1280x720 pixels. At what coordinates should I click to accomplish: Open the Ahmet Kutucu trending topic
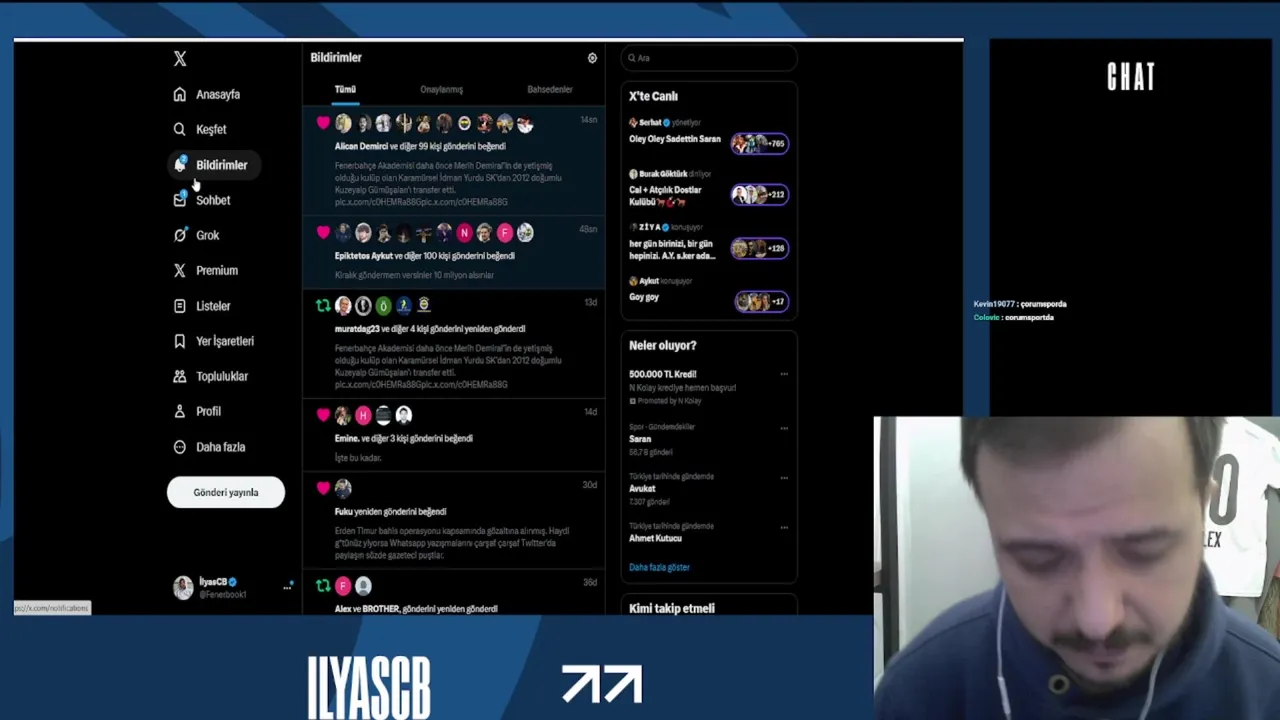click(708, 533)
